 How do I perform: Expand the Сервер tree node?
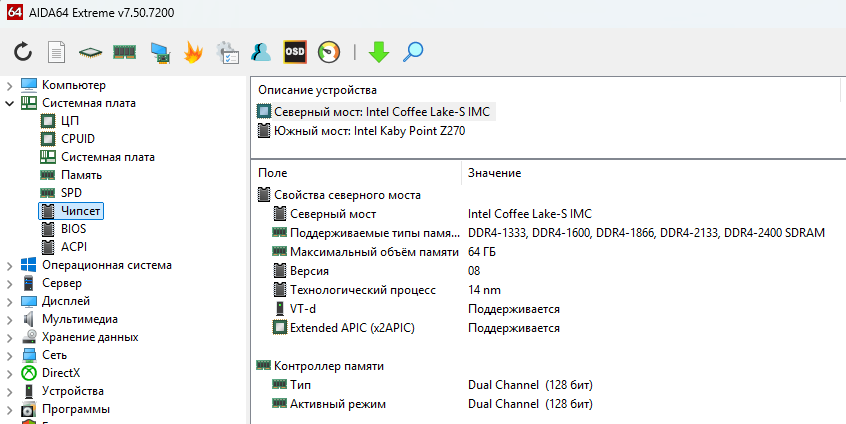[9, 283]
